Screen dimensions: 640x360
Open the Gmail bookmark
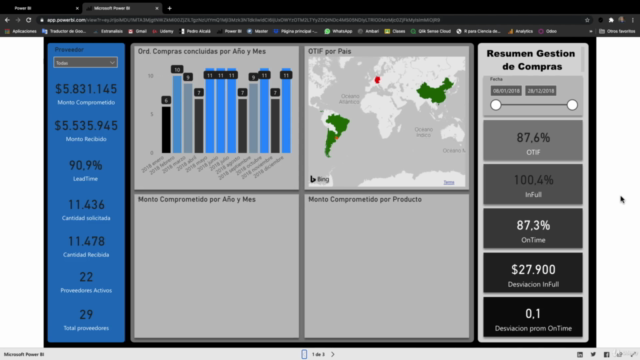pyautogui.click(x=138, y=31)
